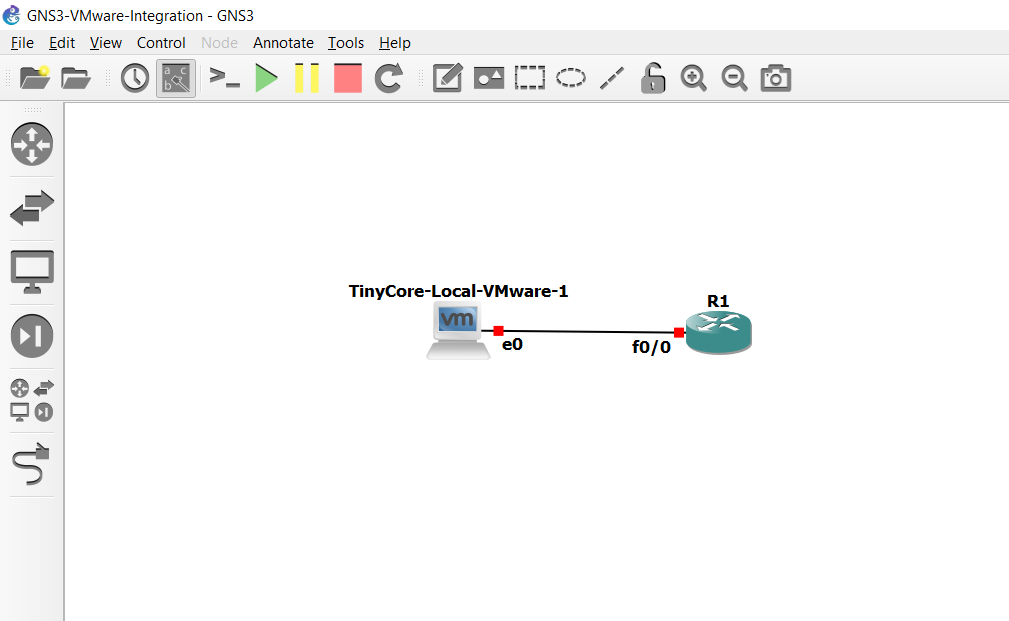Click the f0/0 interface label
Viewport: 1009px width, 621px height.
pos(651,348)
